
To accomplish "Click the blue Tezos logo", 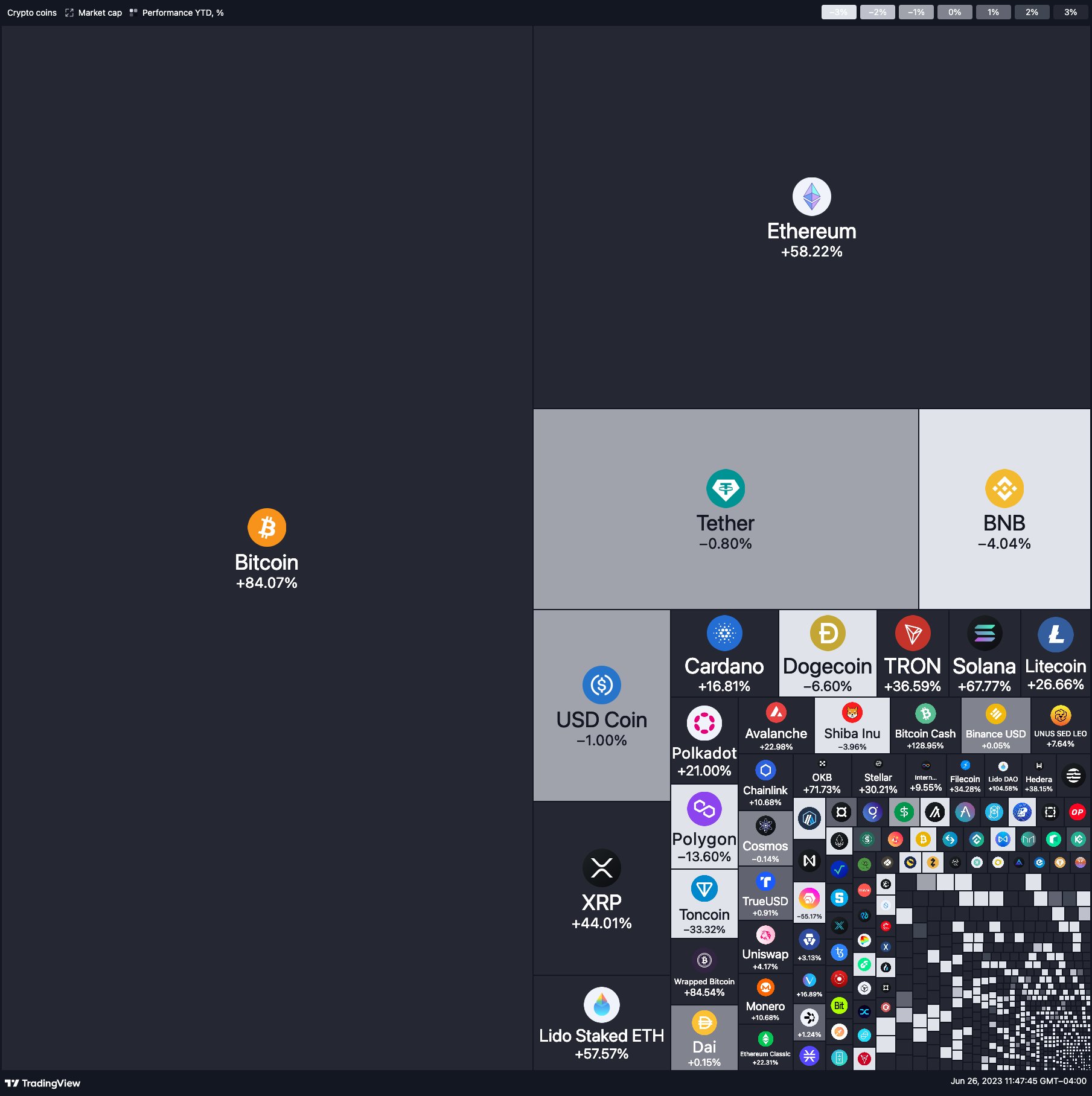I will pos(839,952).
